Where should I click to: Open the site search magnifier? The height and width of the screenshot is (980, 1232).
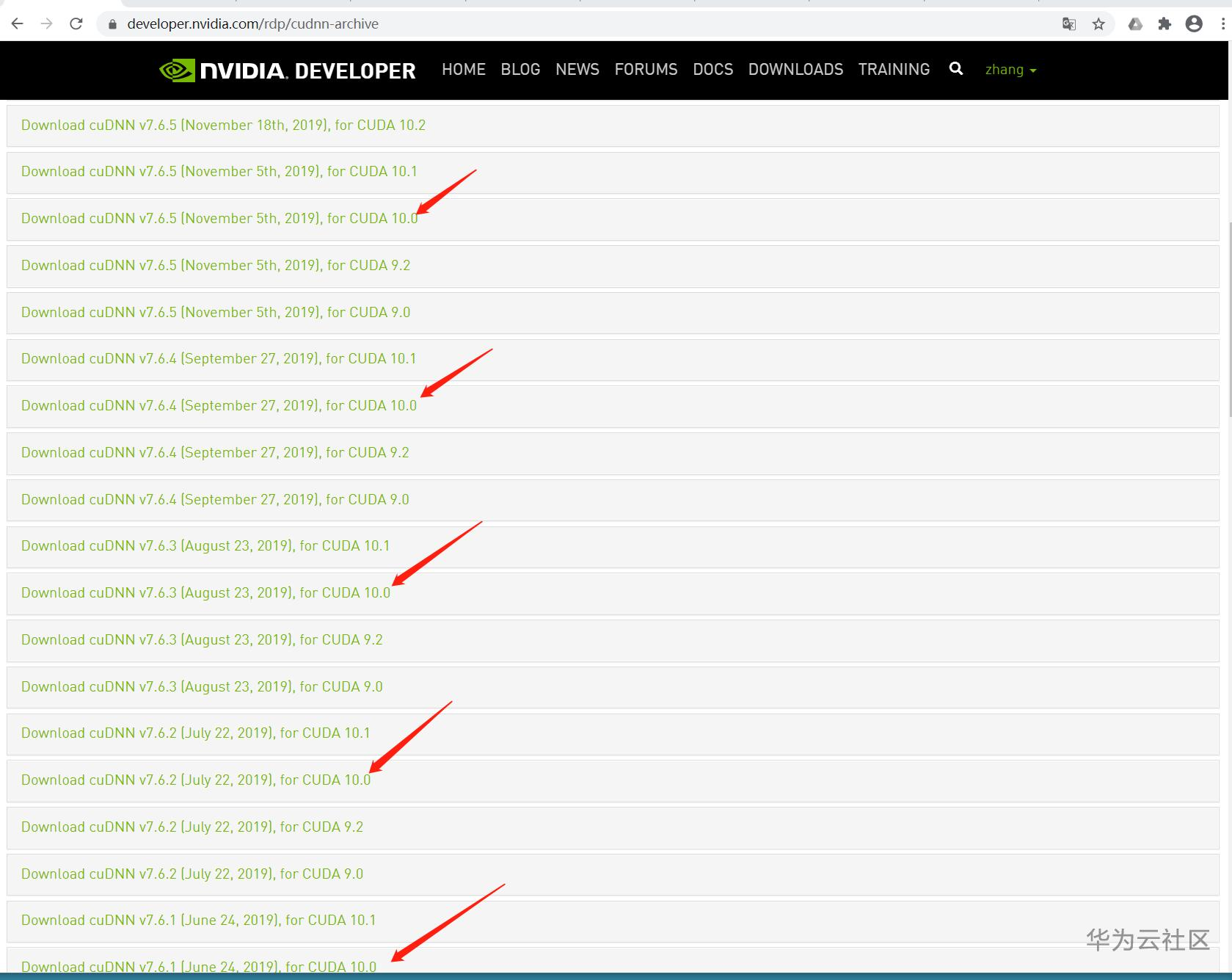click(956, 69)
